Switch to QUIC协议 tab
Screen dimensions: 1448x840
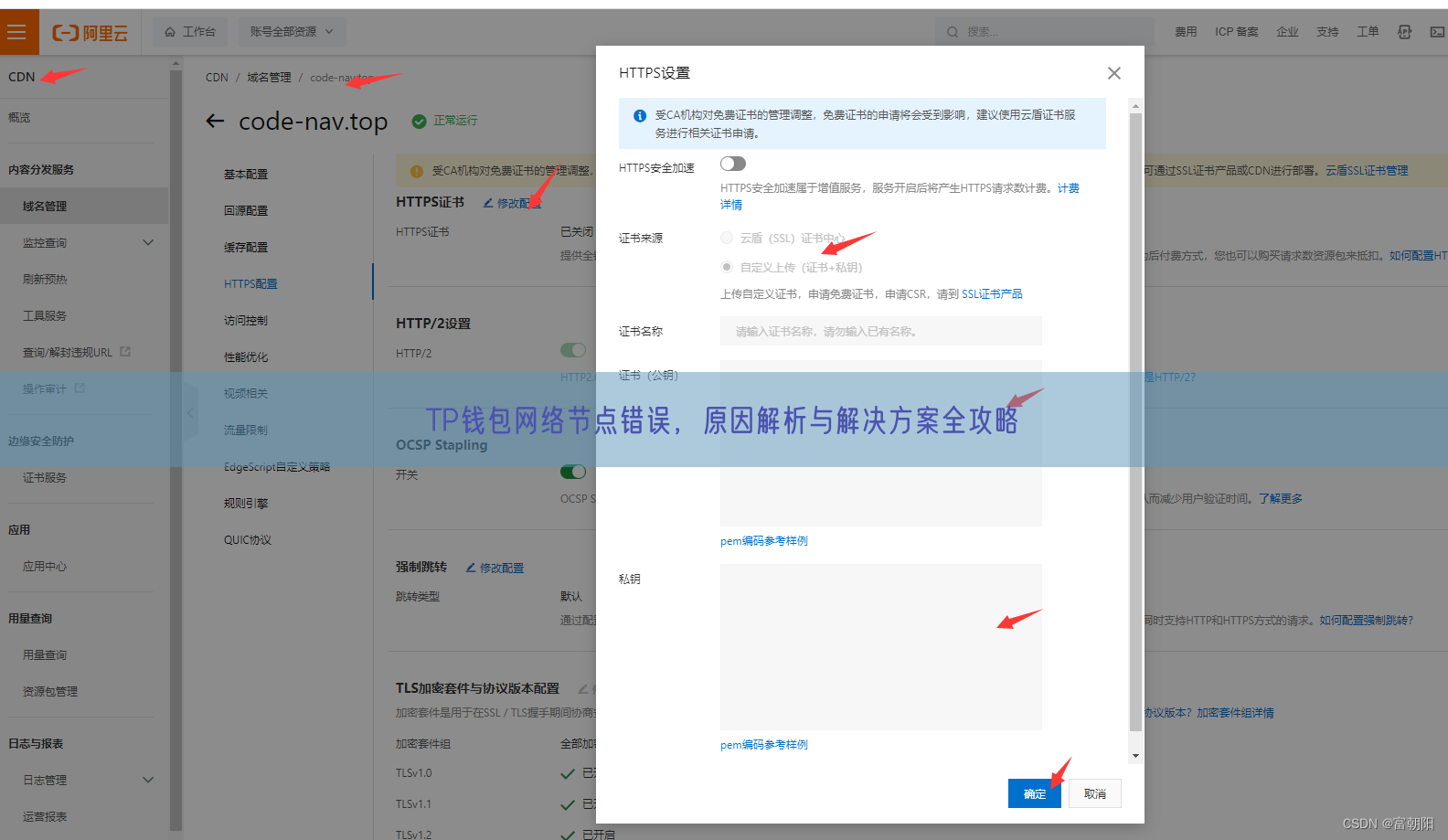click(248, 540)
